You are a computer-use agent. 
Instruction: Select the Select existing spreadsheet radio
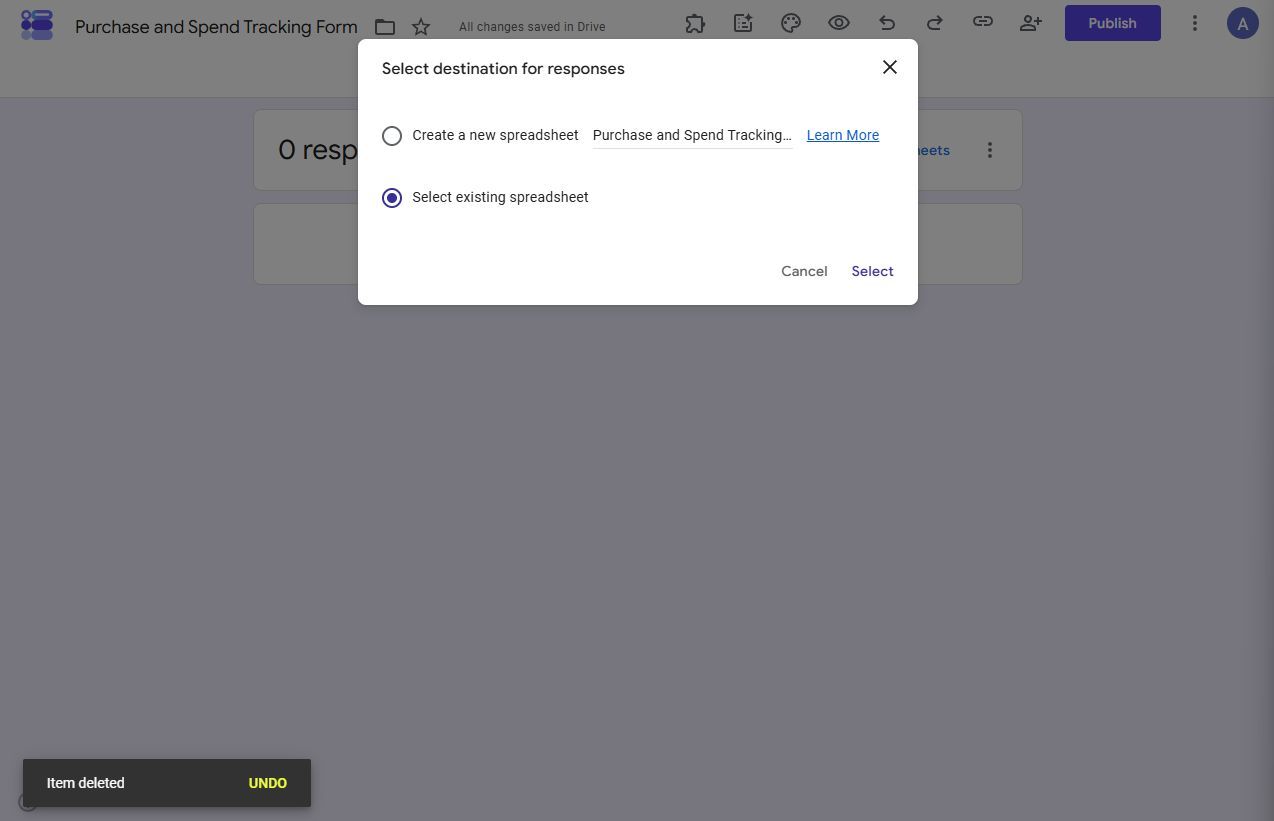point(392,198)
